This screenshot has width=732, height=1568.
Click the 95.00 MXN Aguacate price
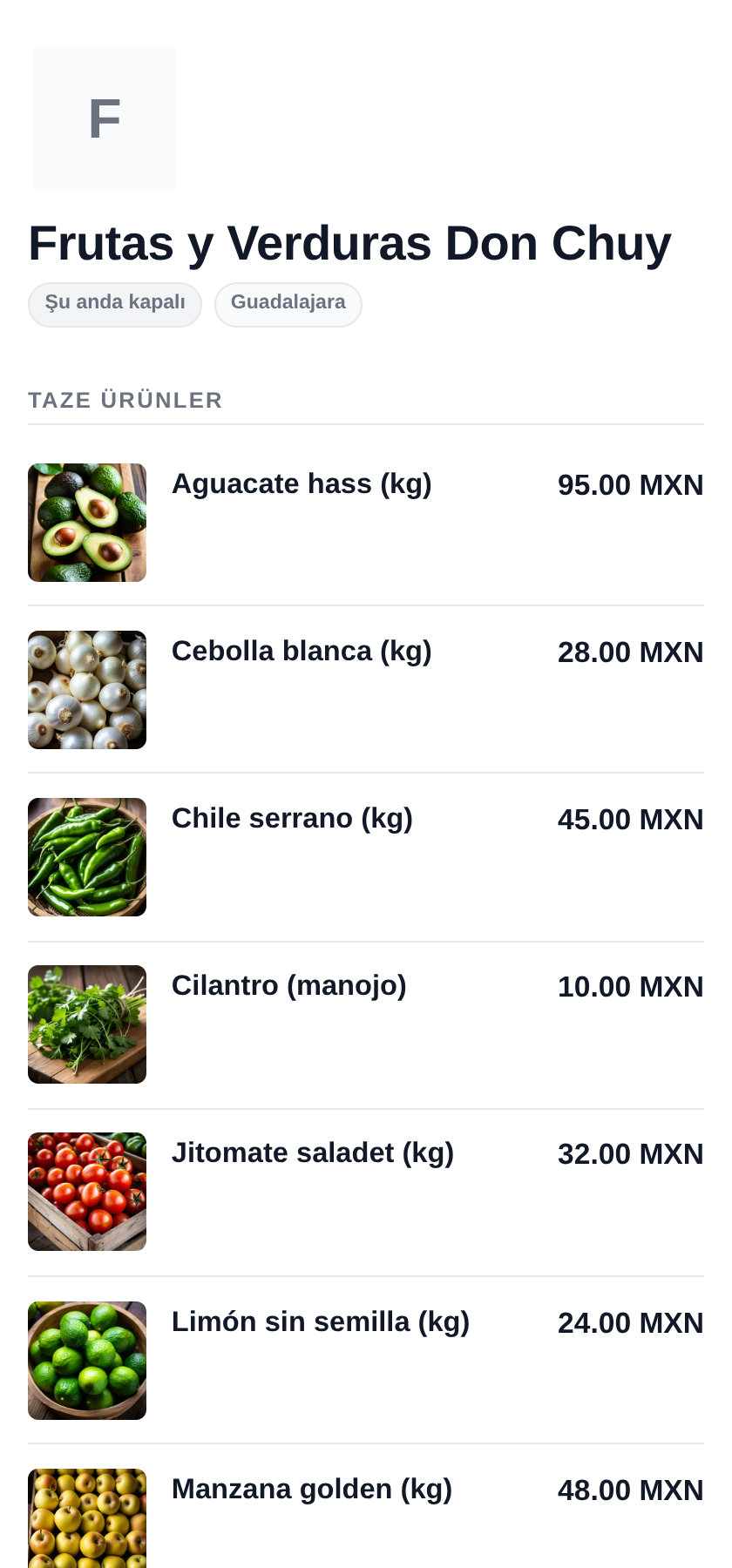point(631,485)
